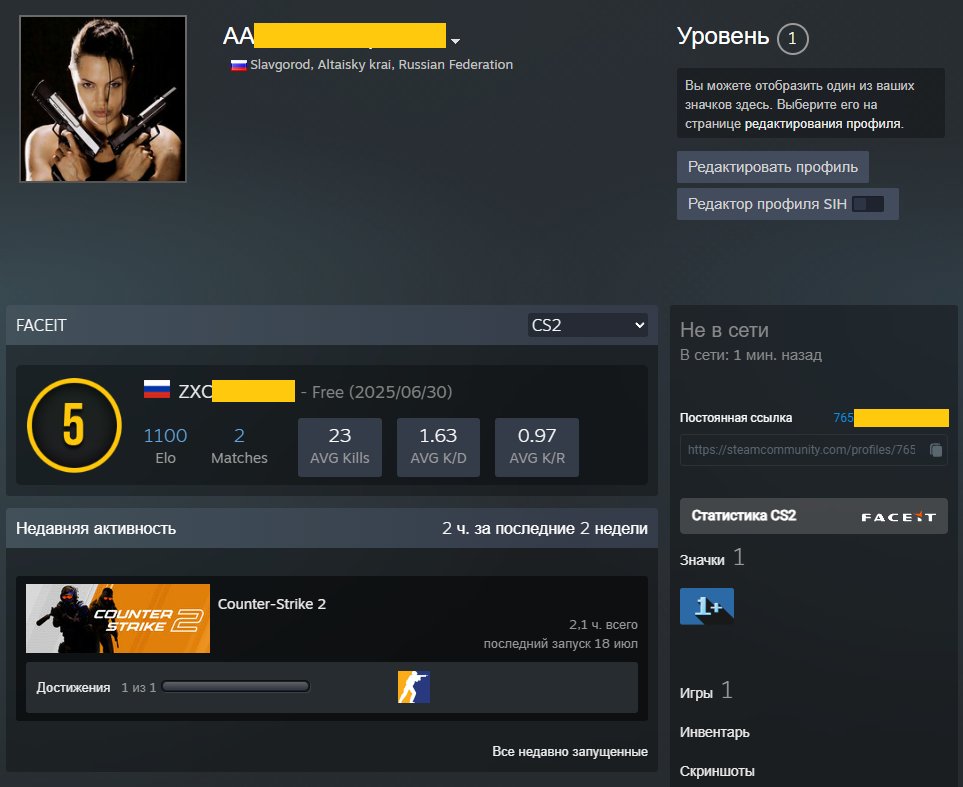Click the Уровень level heading
963x787 pixels.
click(723, 36)
